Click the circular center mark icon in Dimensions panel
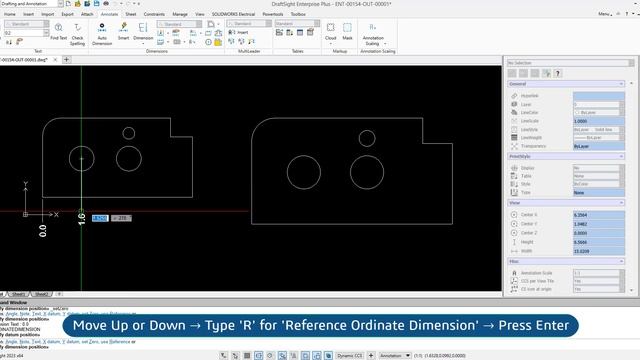The image size is (640, 360). pyautogui.click(x=209, y=42)
